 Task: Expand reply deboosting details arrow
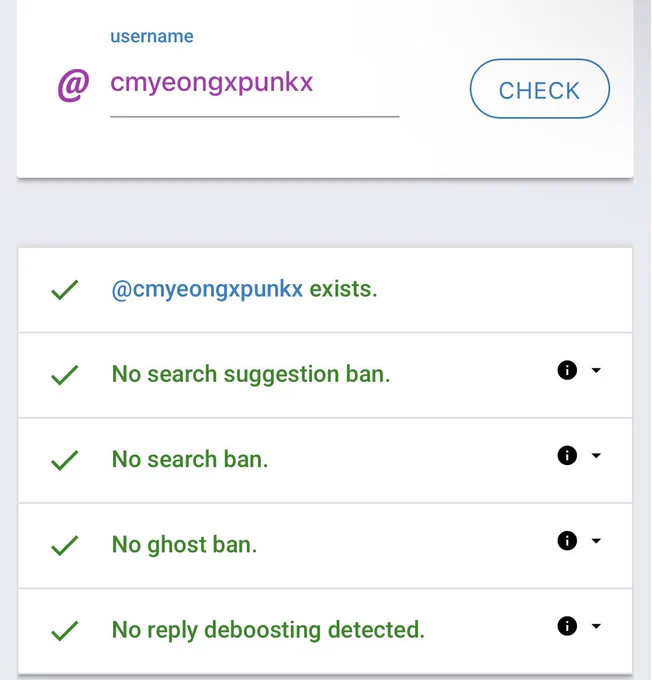coord(596,626)
